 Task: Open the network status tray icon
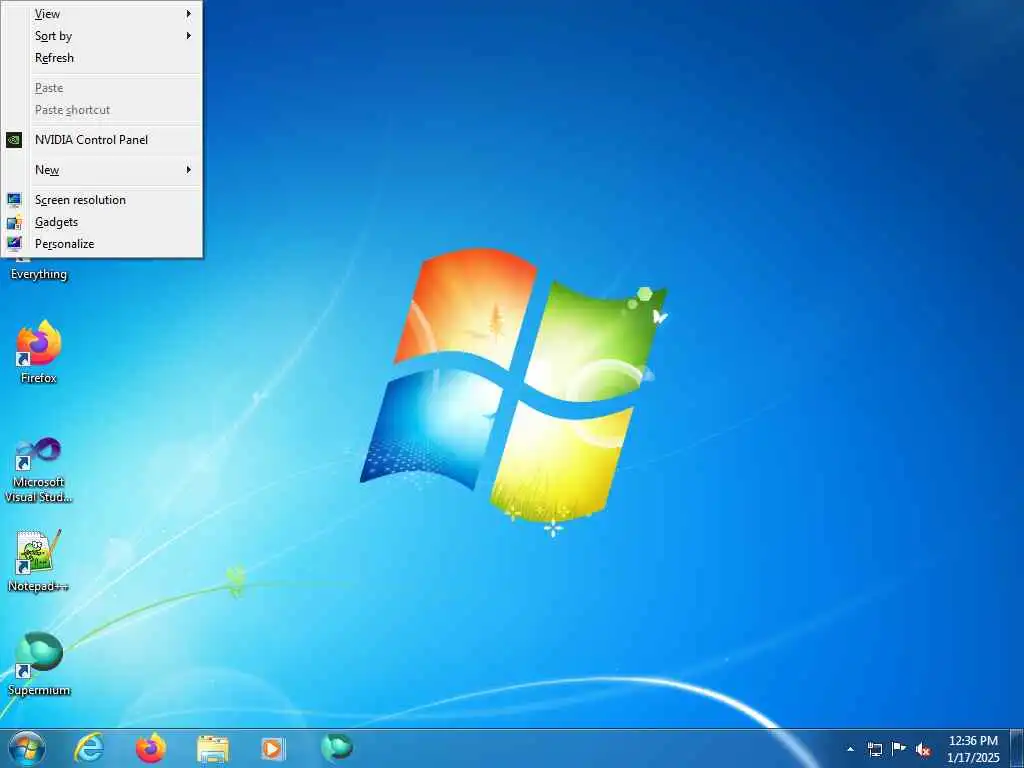click(x=874, y=749)
